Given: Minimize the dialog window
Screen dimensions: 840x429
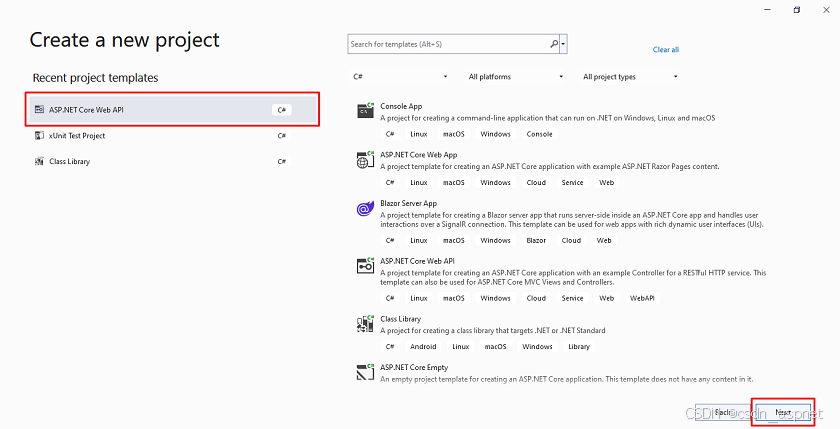Looking at the screenshot, I should click(767, 10).
